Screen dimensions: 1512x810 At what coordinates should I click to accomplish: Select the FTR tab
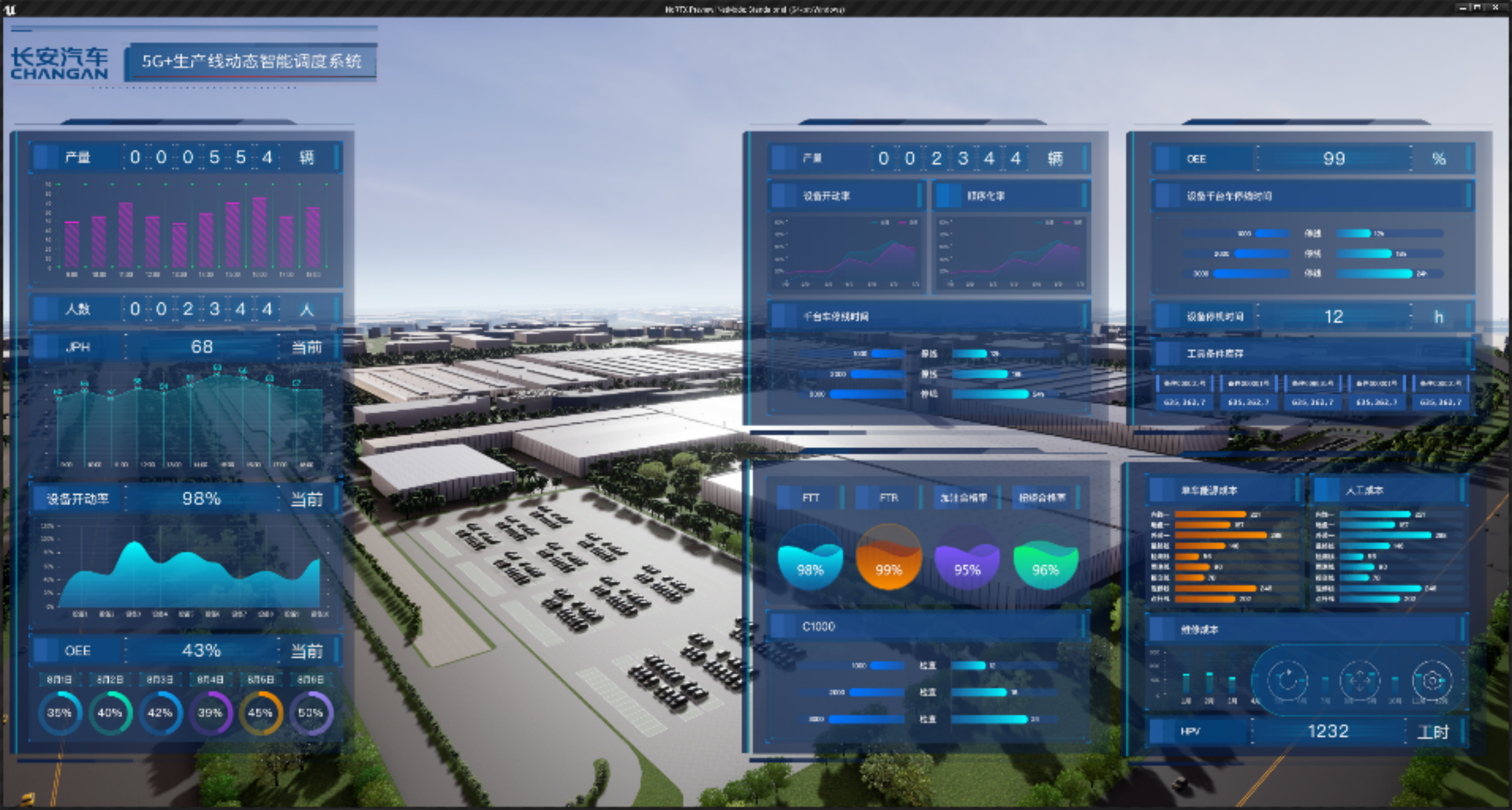888,498
